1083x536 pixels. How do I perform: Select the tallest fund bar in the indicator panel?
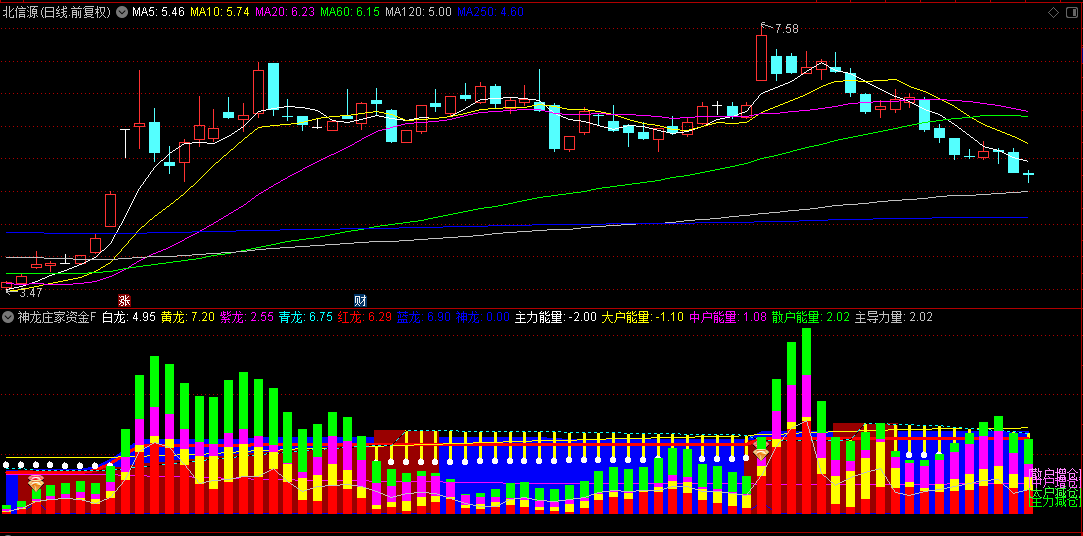coord(806,421)
